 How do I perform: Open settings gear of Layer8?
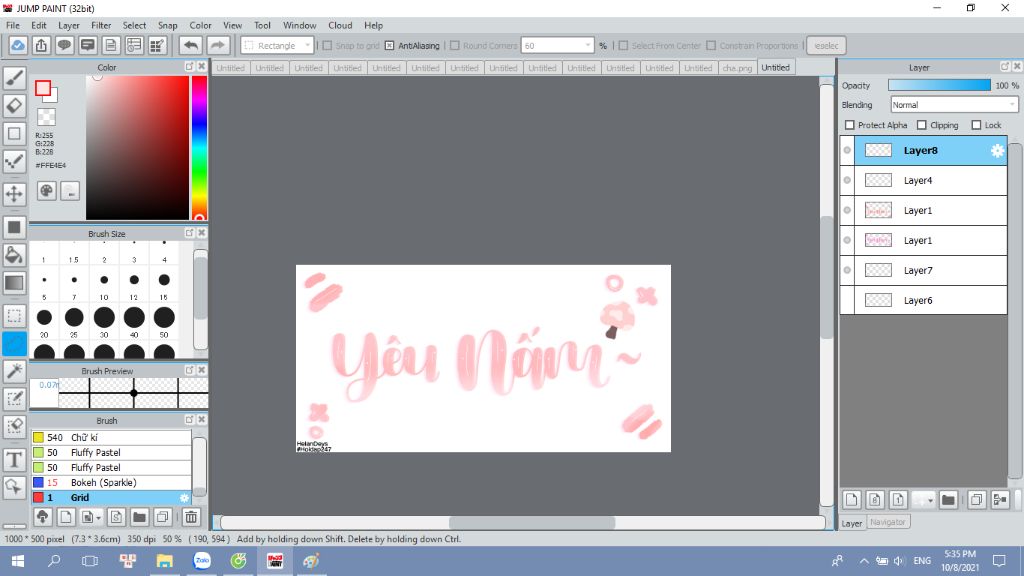(997, 150)
